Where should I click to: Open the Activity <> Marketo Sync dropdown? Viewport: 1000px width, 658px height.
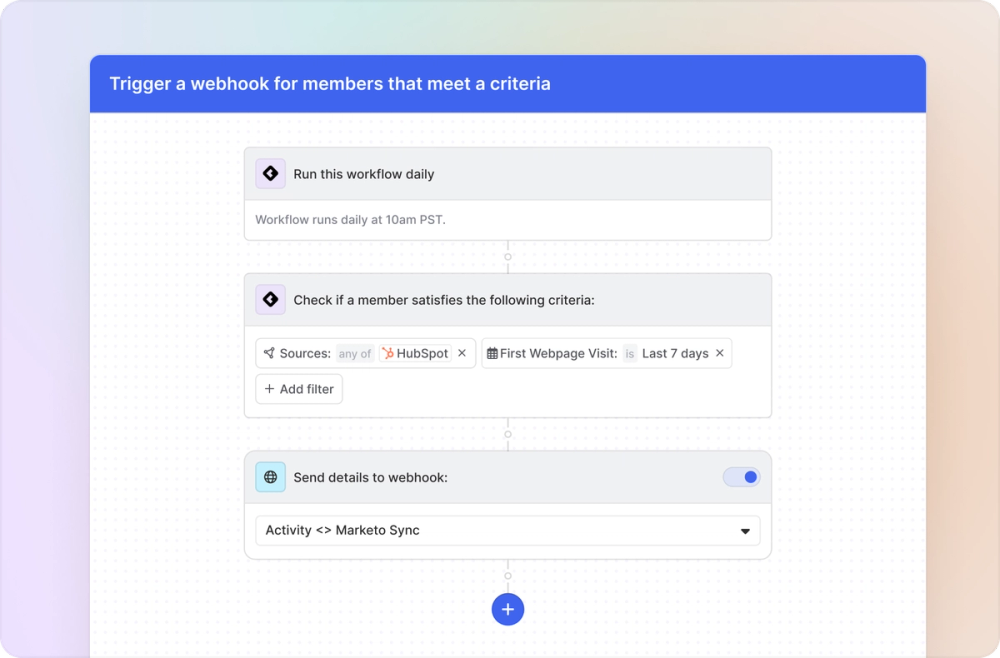pyautogui.click(x=508, y=531)
